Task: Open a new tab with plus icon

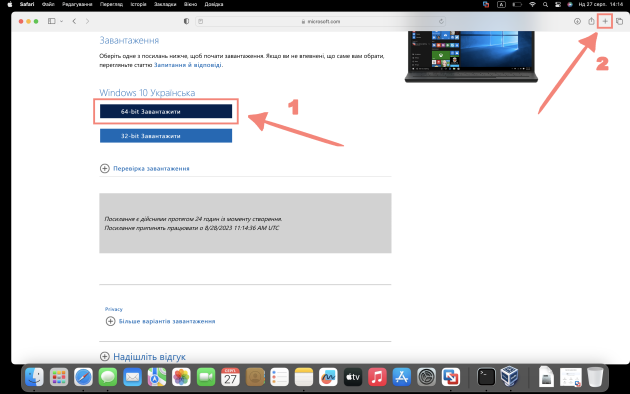Action: pyautogui.click(x=605, y=21)
